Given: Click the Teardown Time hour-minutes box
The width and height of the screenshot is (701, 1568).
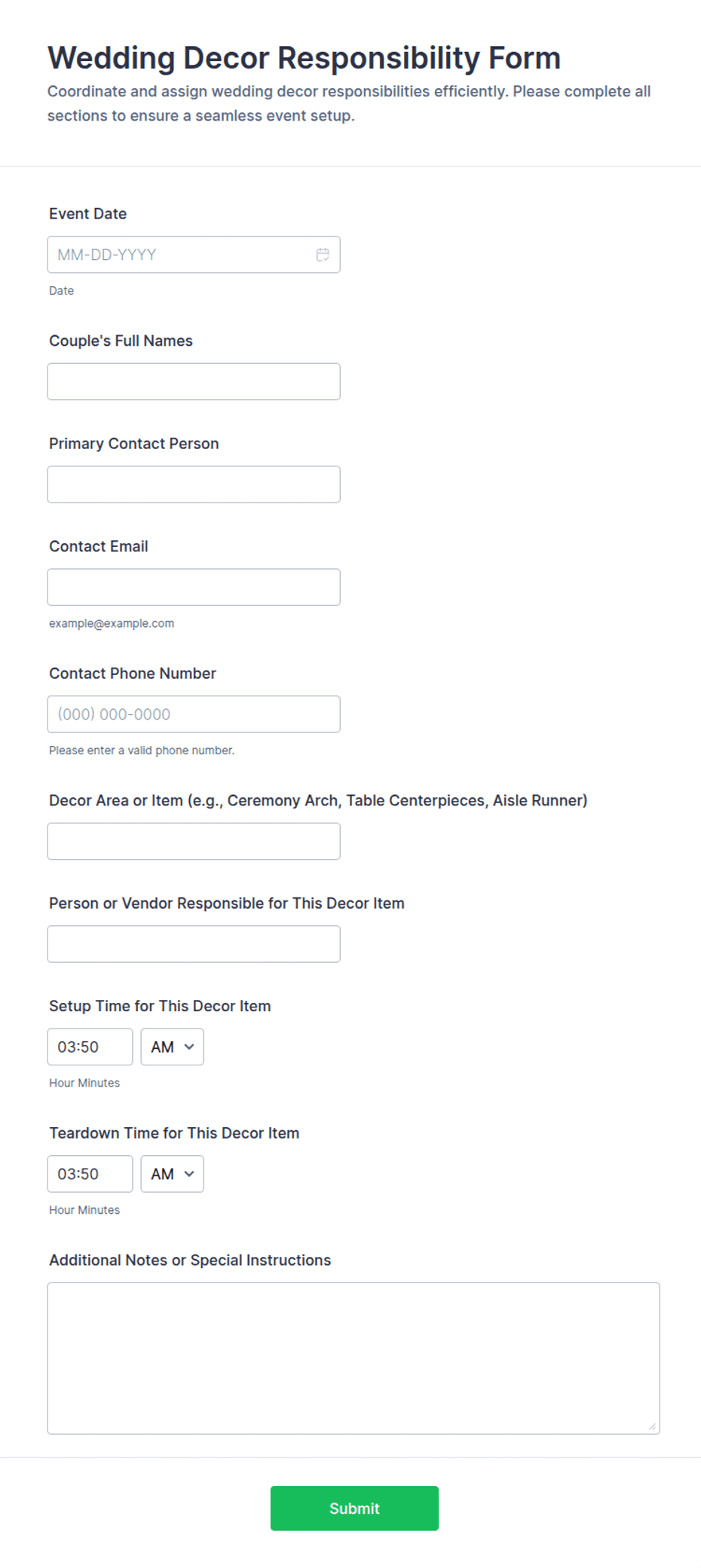Looking at the screenshot, I should pyautogui.click(x=90, y=1174).
